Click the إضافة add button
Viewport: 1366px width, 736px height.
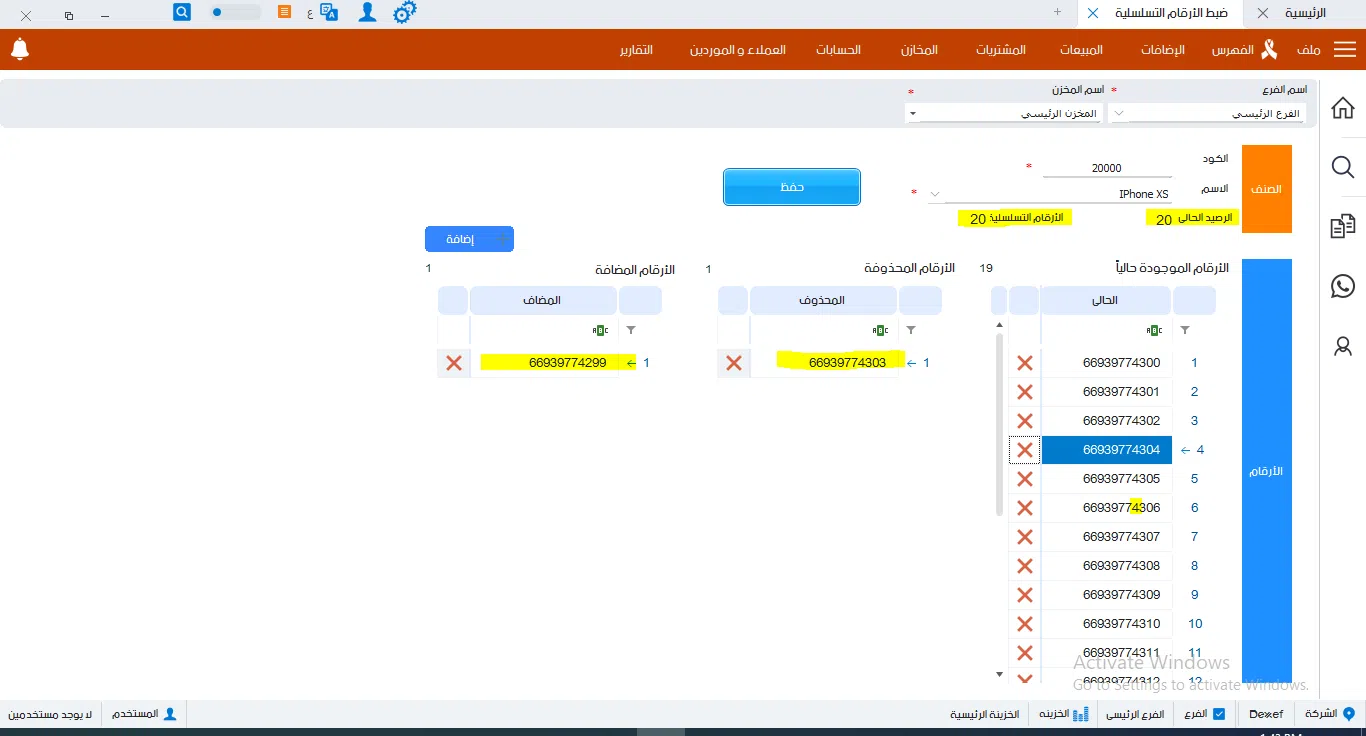tap(469, 239)
